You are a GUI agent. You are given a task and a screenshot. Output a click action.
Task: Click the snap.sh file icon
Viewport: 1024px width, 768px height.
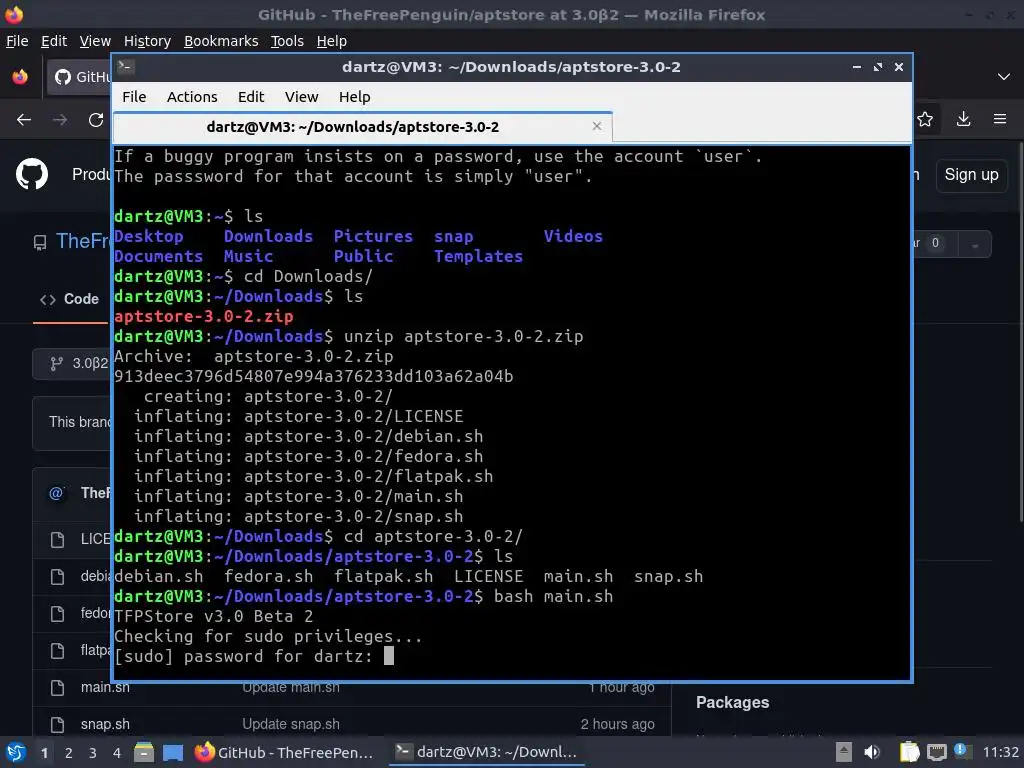[57, 724]
